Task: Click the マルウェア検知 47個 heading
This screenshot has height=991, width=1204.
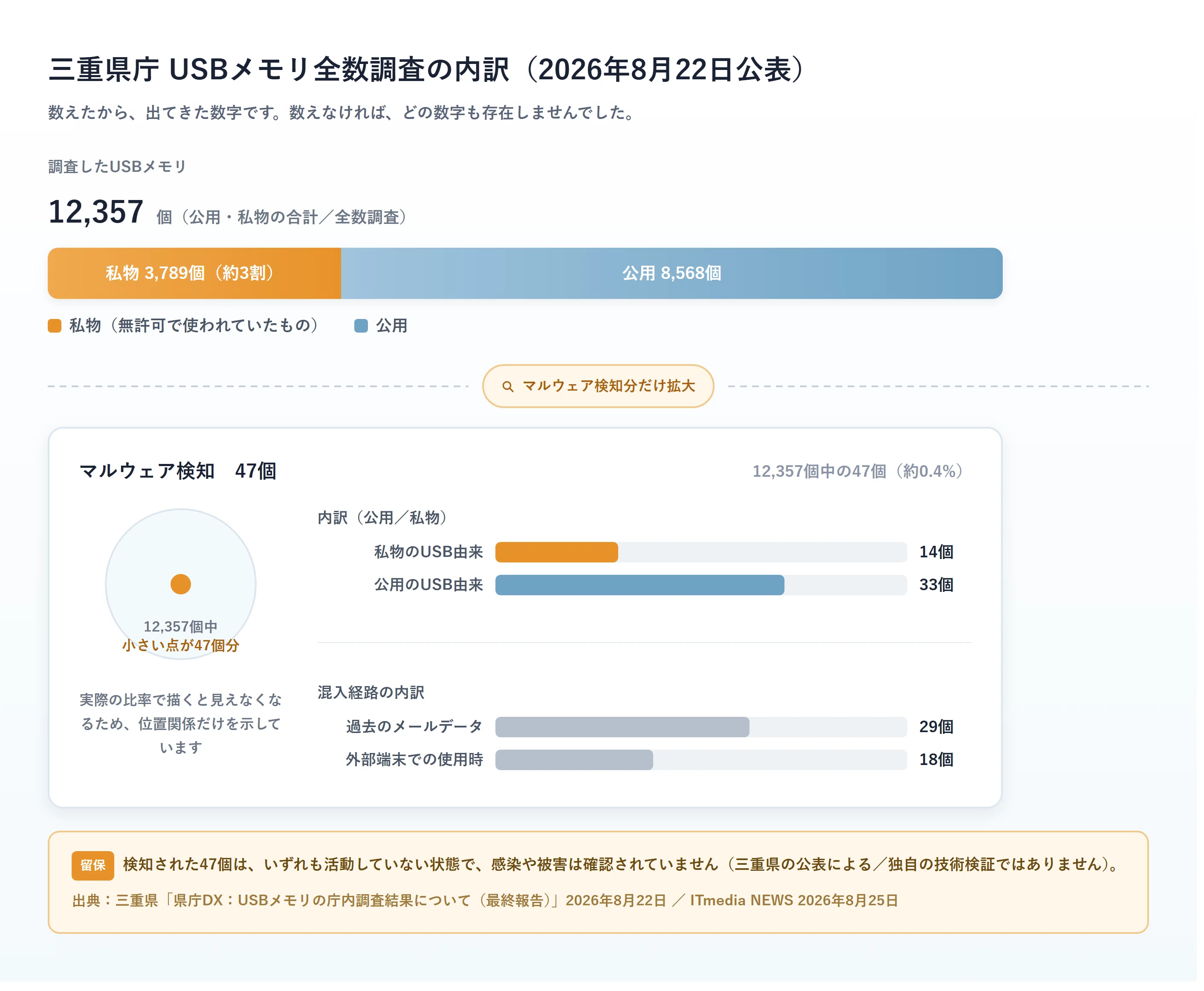Action: [x=177, y=471]
